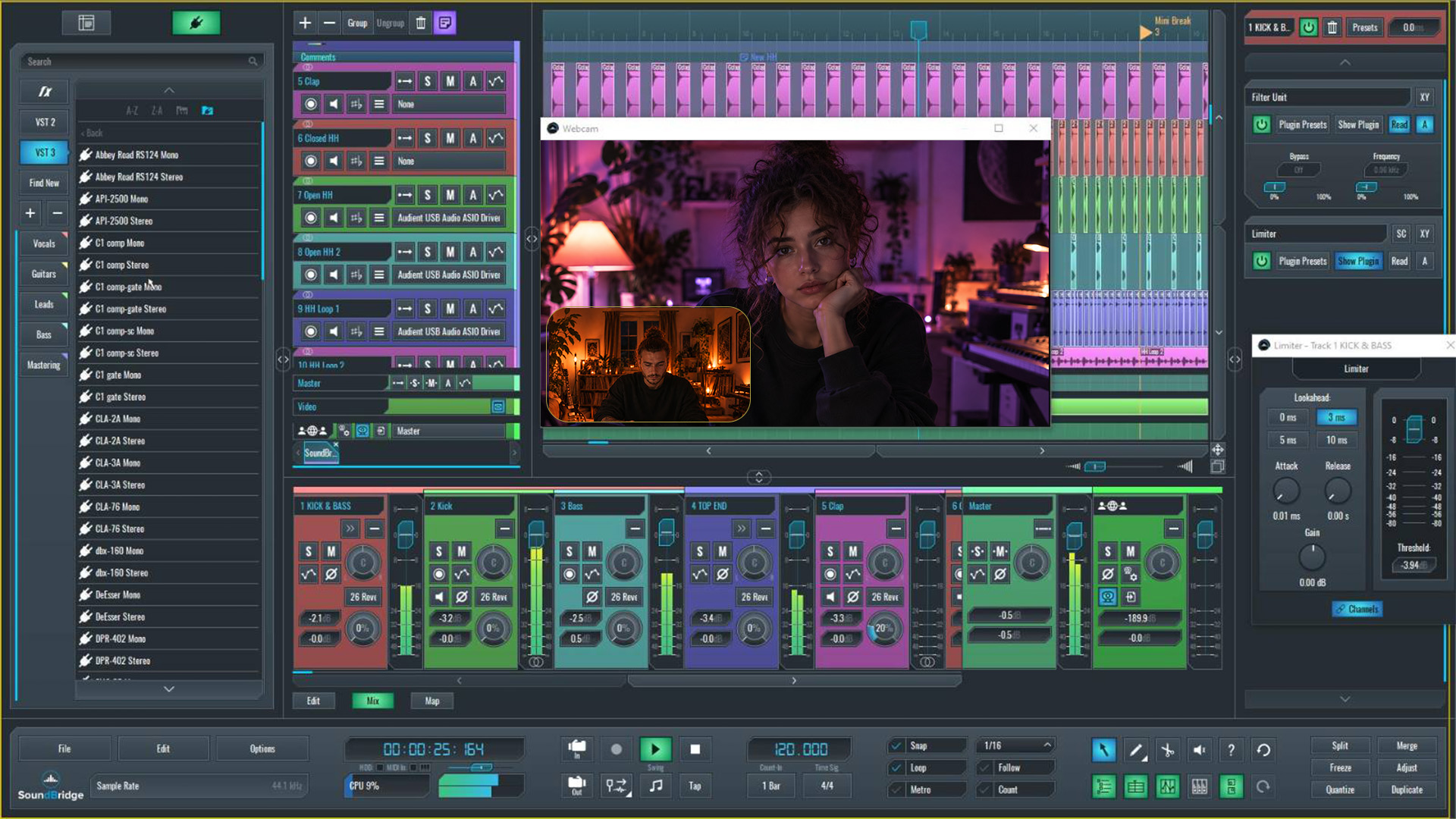1456x819 pixels.
Task: Click the Split button
Action: point(1340,745)
